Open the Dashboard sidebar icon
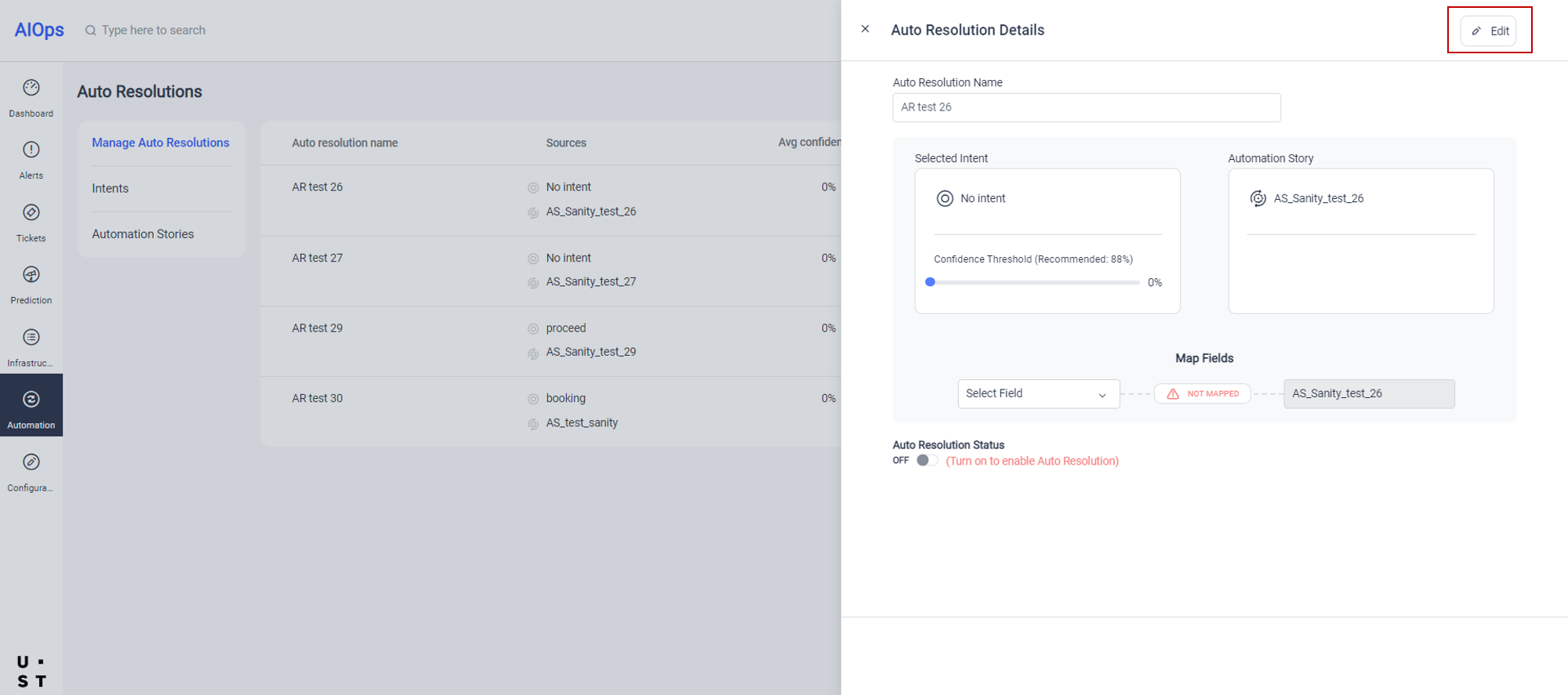 coord(31,97)
